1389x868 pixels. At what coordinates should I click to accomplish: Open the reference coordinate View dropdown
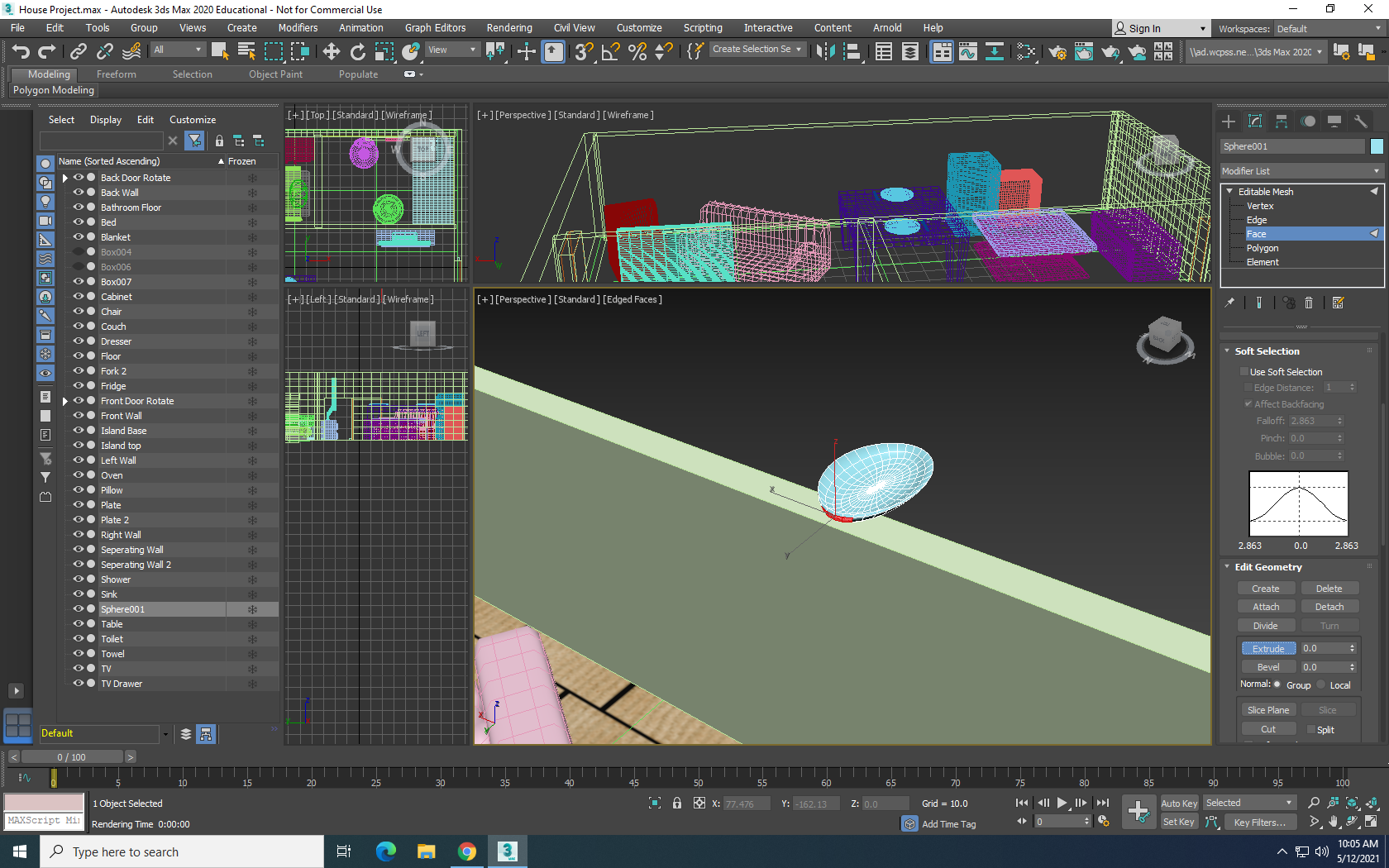pyautogui.click(x=452, y=50)
